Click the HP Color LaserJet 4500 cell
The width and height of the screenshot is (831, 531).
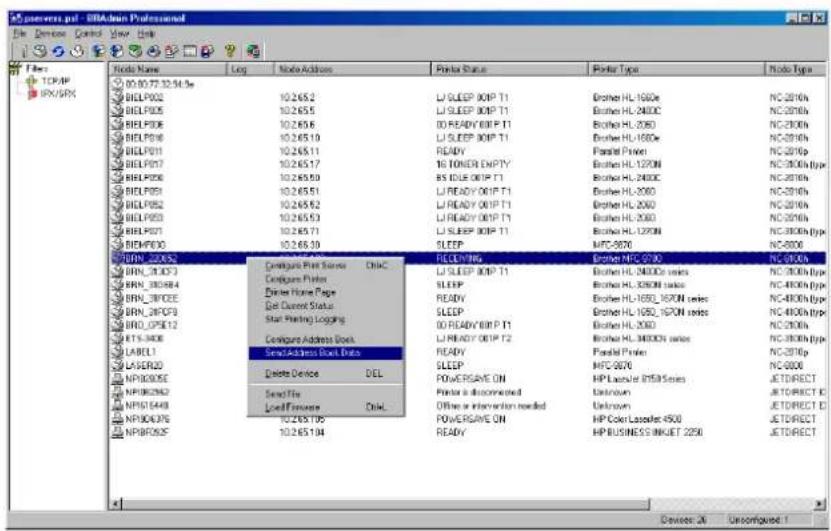(x=637, y=419)
